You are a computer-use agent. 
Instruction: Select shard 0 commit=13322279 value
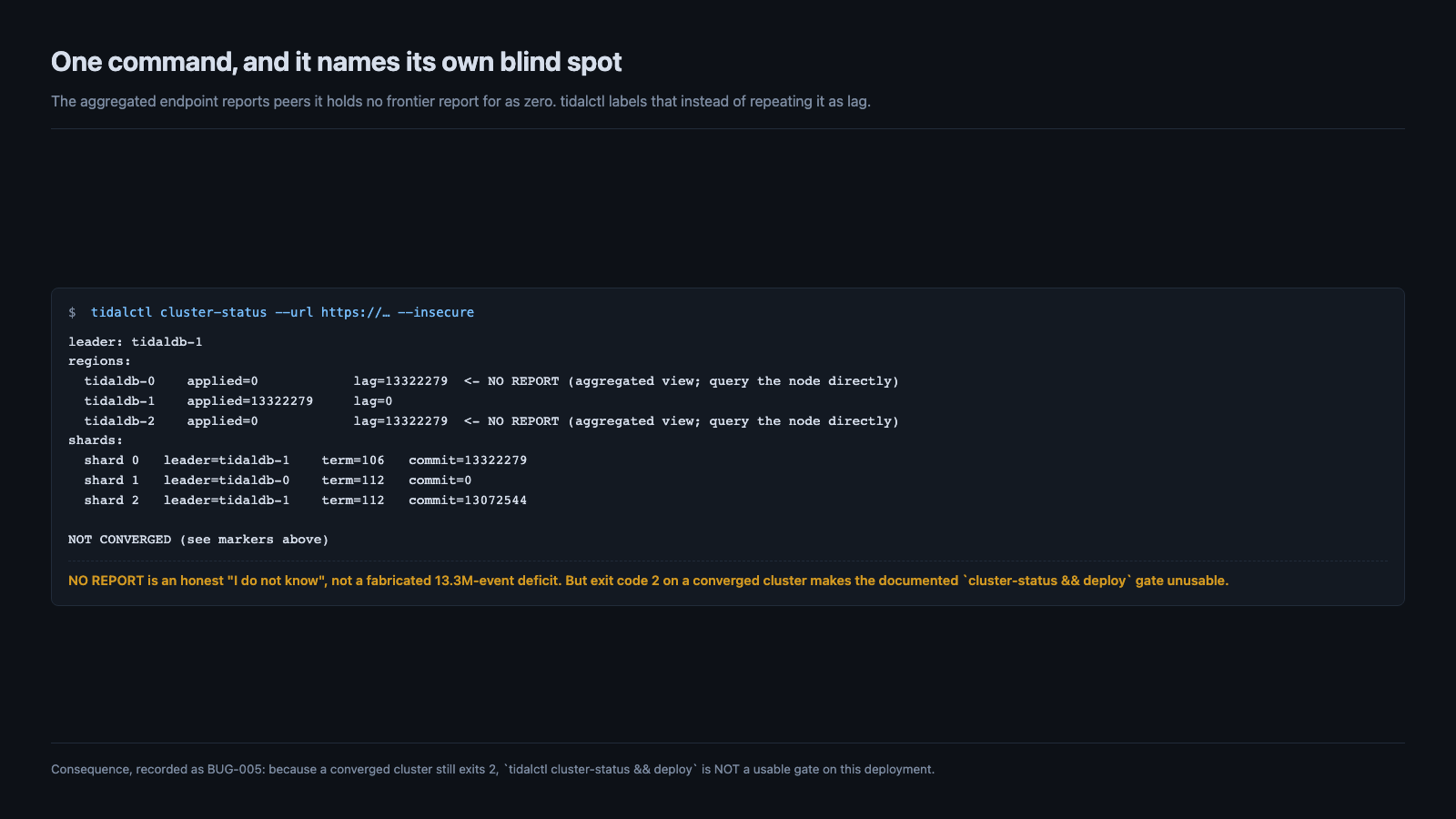468,460
